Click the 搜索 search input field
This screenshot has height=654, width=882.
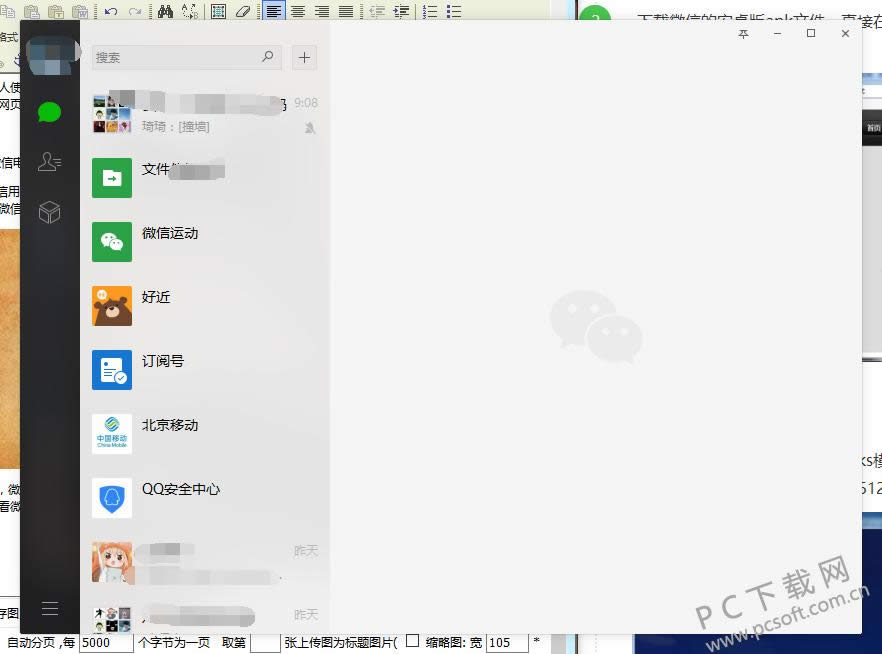pyautogui.click(x=175, y=58)
